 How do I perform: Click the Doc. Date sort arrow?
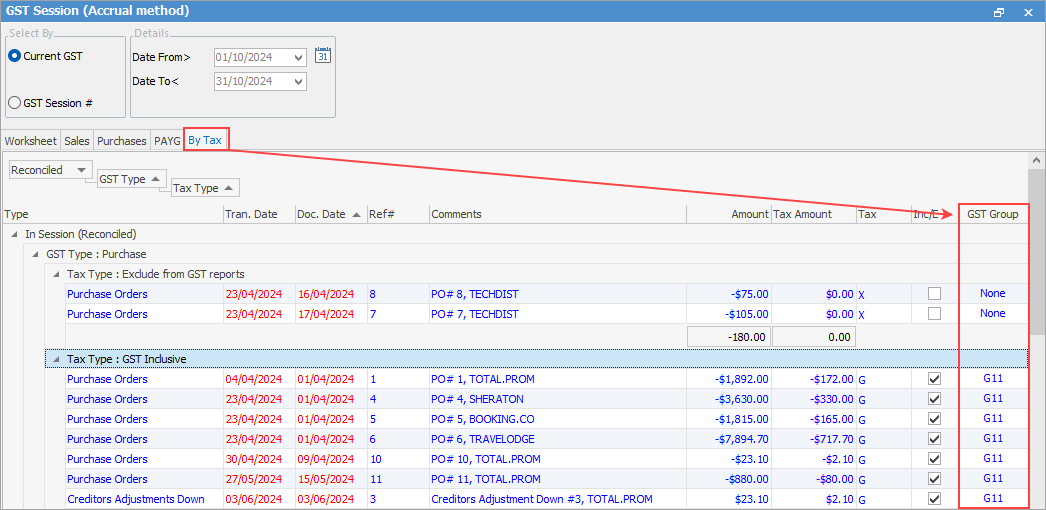(357, 214)
